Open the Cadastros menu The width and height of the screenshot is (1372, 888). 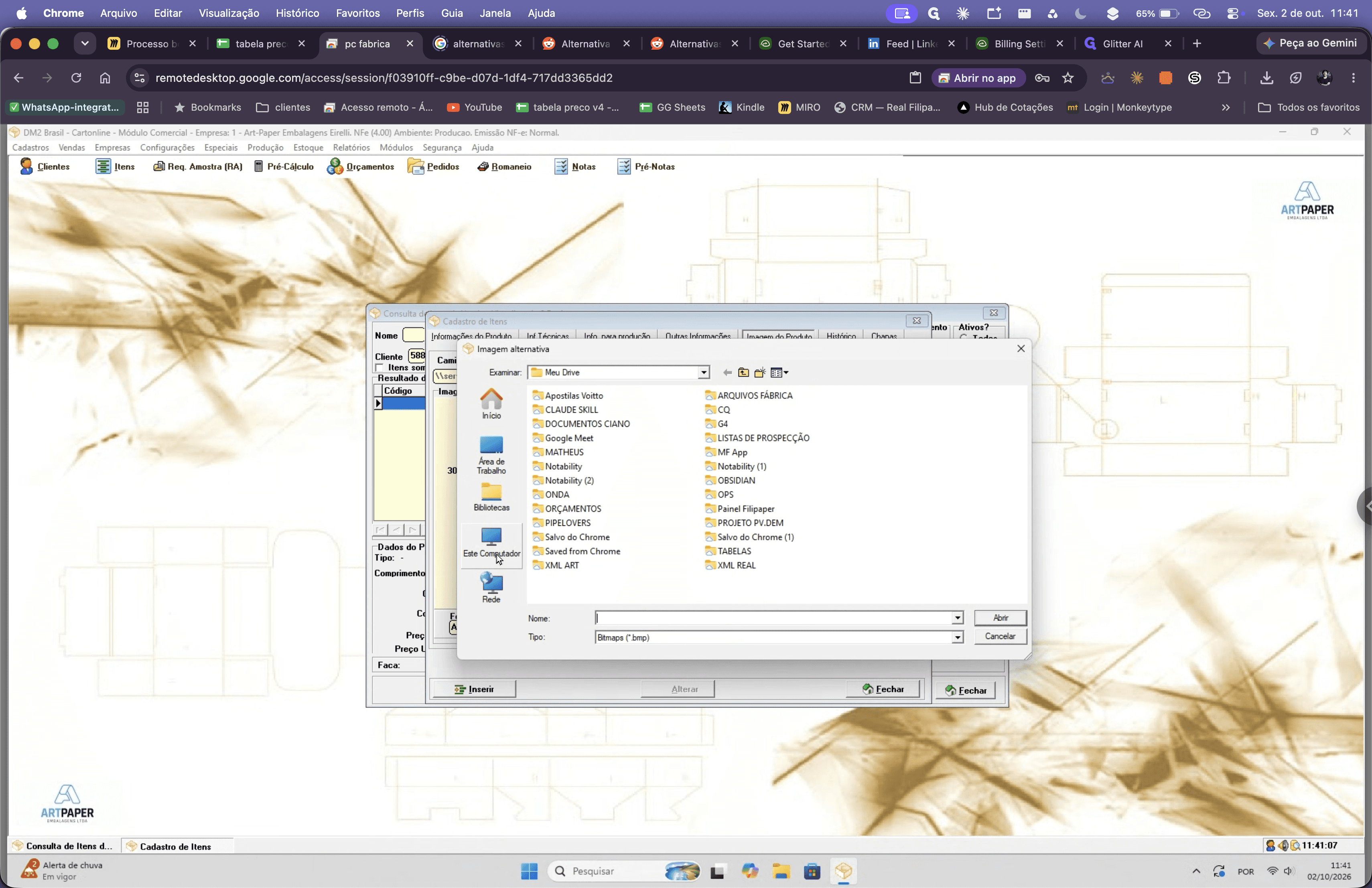(30, 148)
